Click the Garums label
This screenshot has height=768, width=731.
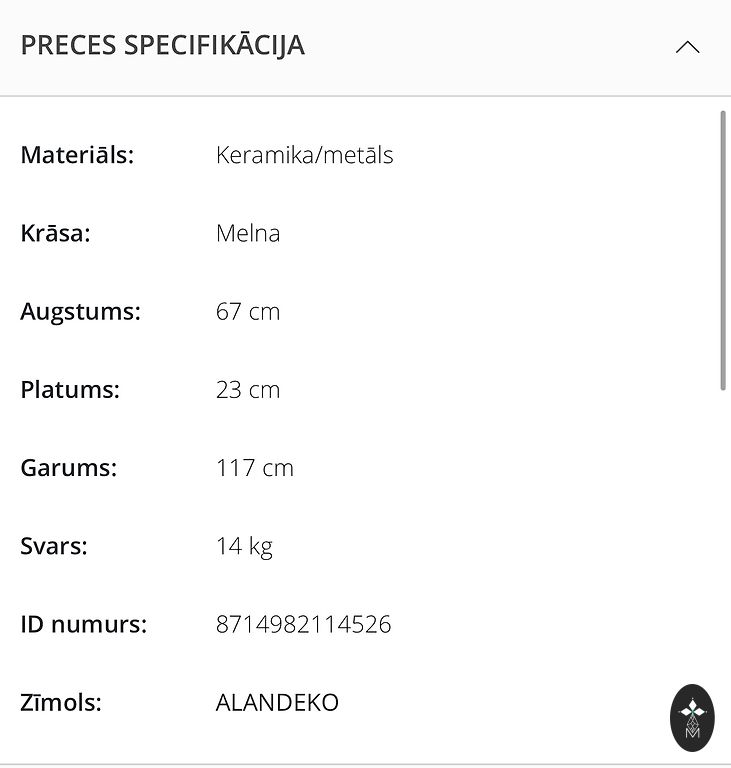pos(69,467)
